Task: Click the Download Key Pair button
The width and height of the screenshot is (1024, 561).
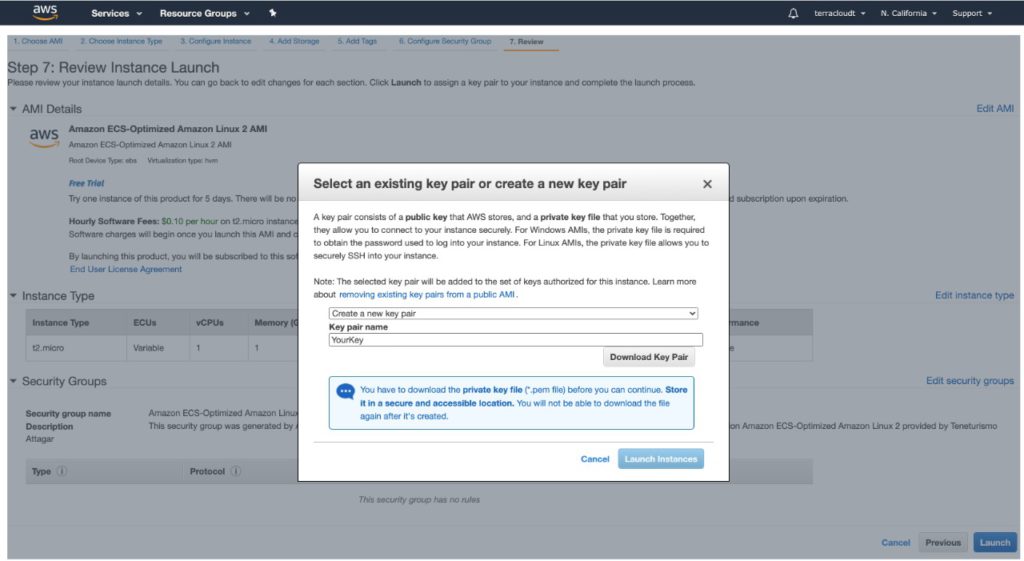Action: [x=648, y=357]
